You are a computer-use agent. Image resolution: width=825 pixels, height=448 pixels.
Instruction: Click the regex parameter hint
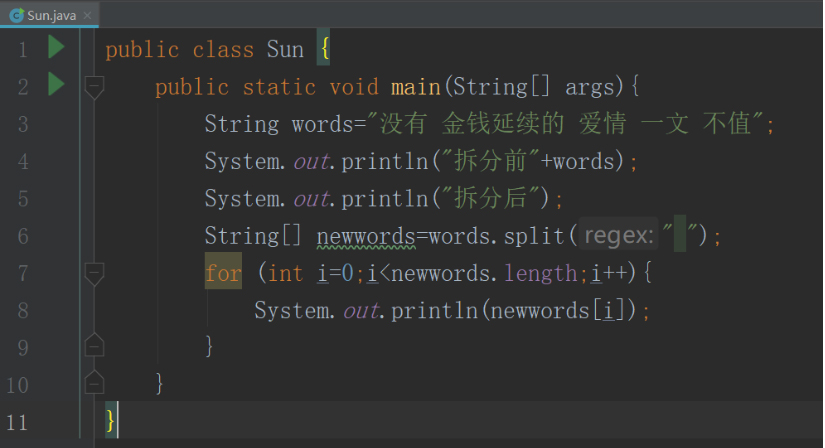point(619,235)
